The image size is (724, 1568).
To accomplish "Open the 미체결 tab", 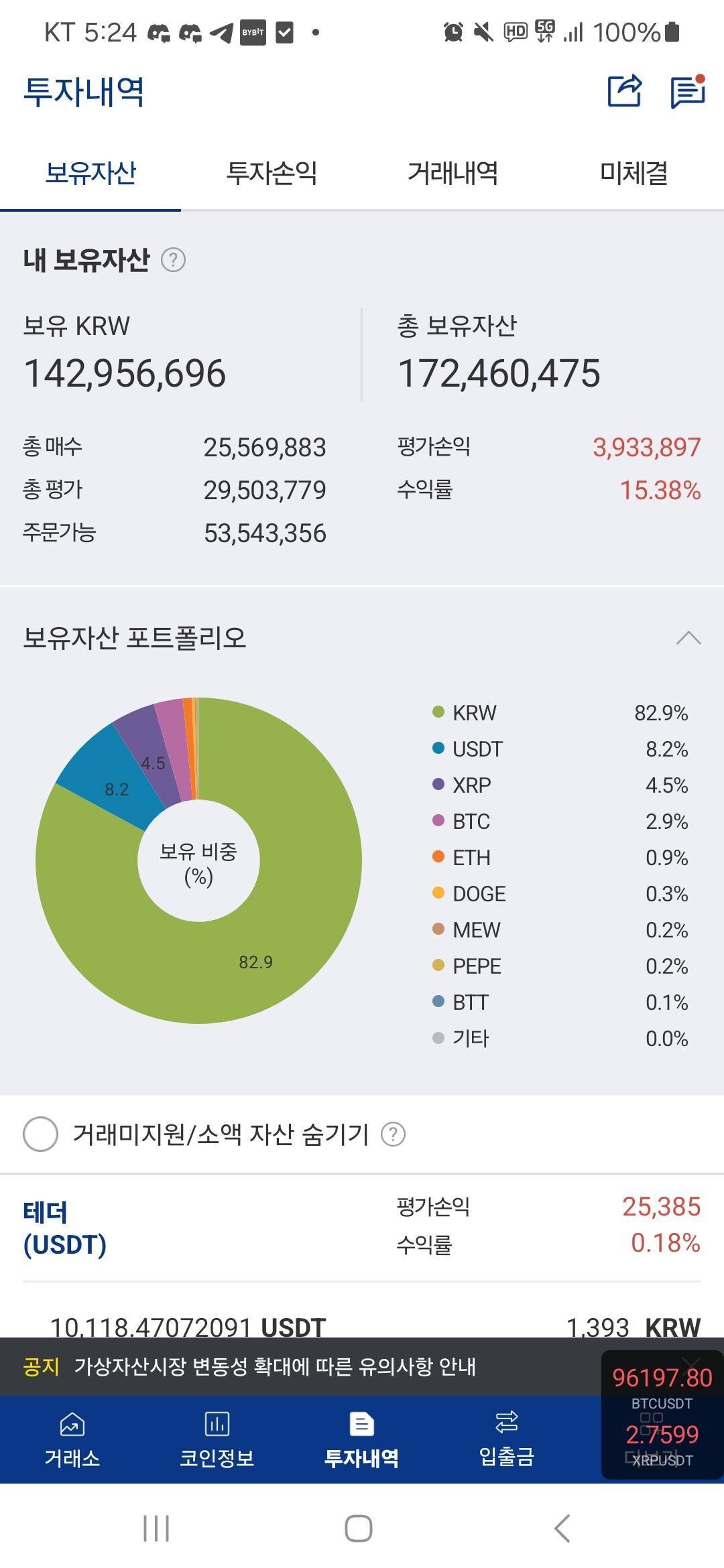I will click(x=633, y=174).
